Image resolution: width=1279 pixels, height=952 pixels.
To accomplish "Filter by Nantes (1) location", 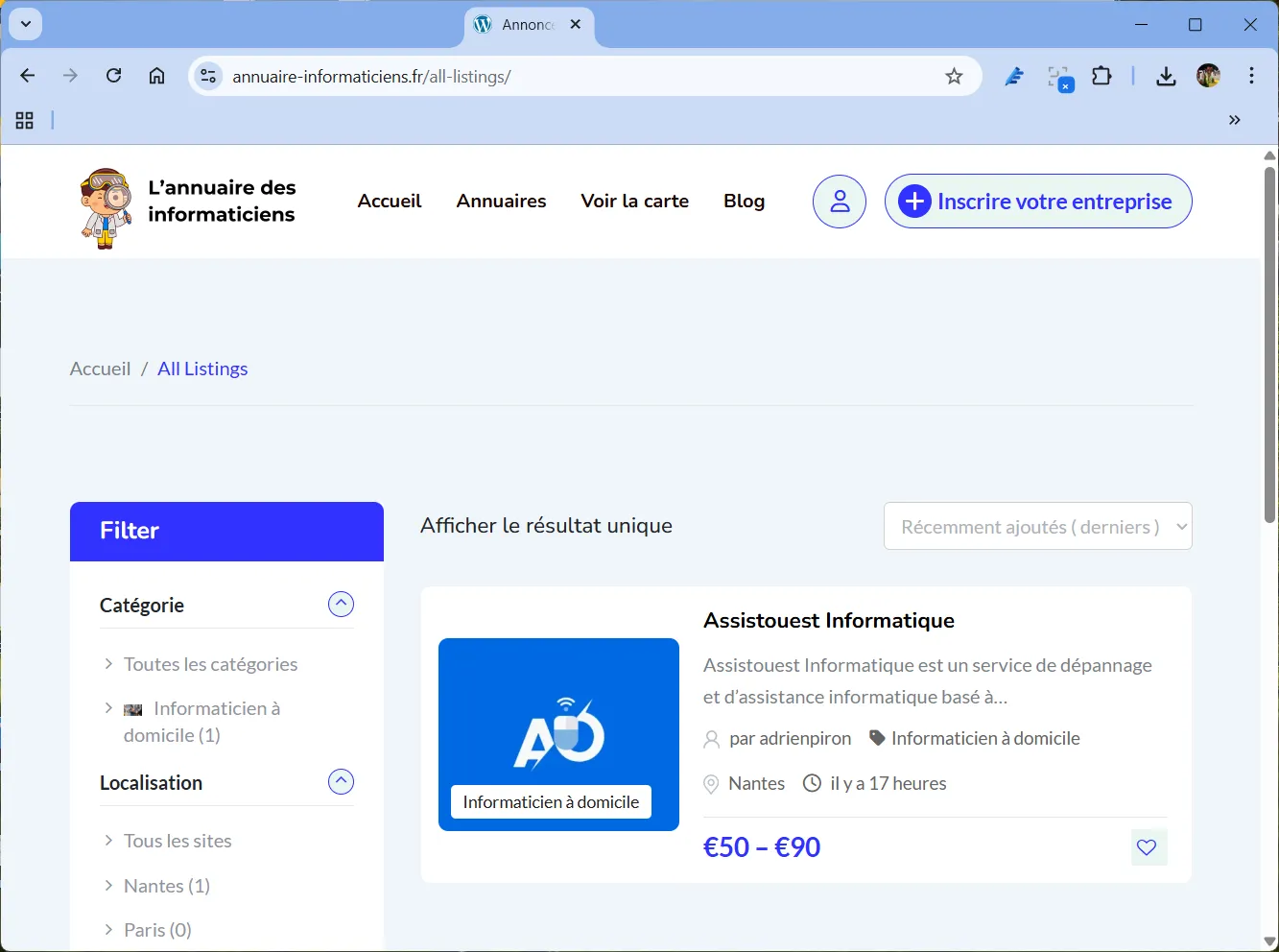I will click(x=167, y=886).
